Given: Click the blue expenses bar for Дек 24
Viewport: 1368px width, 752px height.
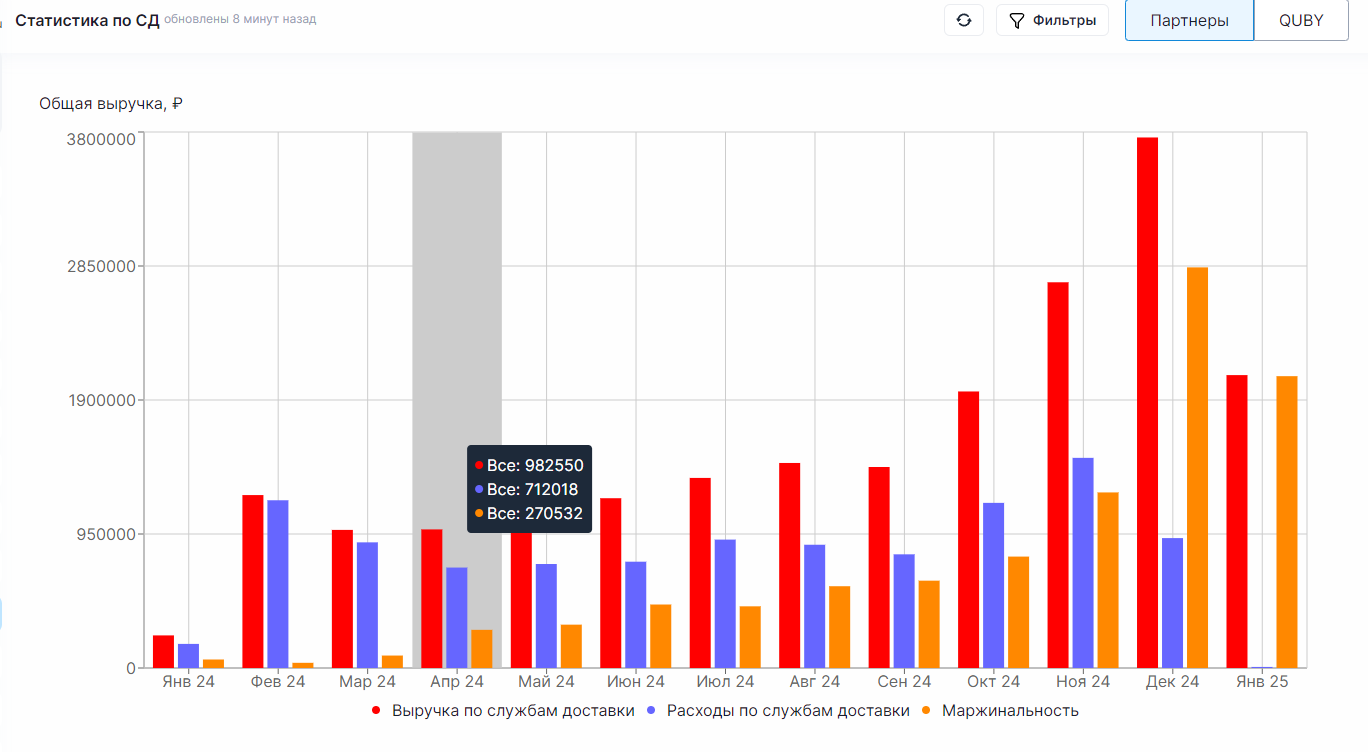Looking at the screenshot, I should (x=1172, y=602).
